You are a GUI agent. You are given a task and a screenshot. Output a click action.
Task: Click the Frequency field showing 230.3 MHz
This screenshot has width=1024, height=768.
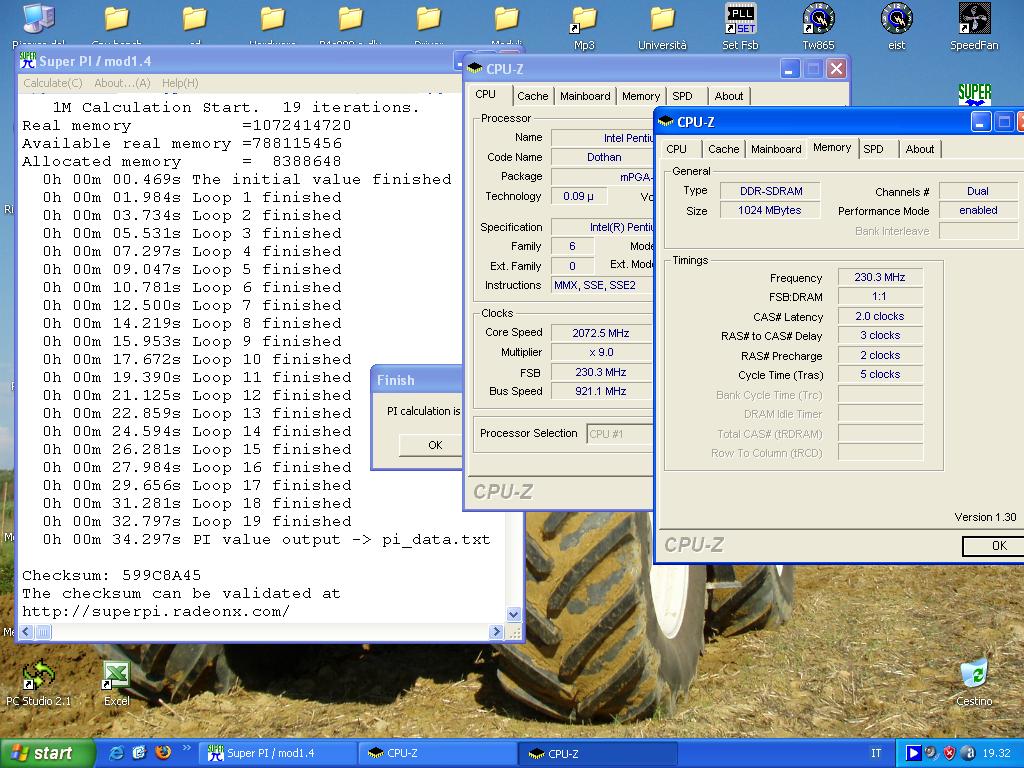pyautogui.click(x=880, y=278)
